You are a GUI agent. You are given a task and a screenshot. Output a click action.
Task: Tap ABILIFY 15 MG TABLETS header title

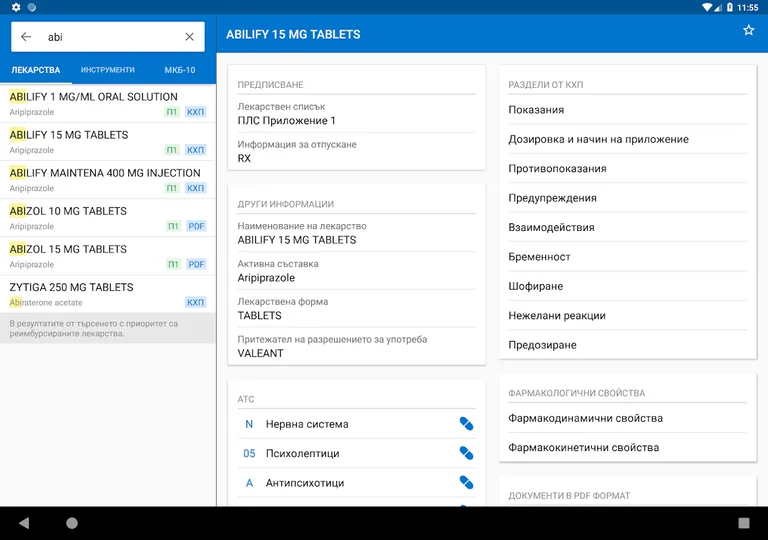[293, 34]
